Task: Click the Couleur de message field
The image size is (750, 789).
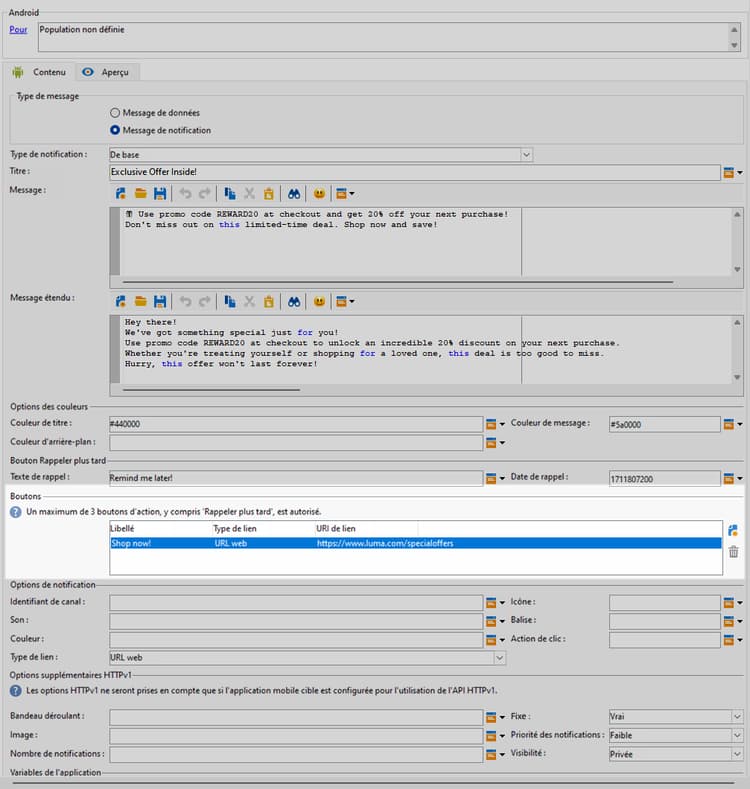Action: [x=664, y=424]
